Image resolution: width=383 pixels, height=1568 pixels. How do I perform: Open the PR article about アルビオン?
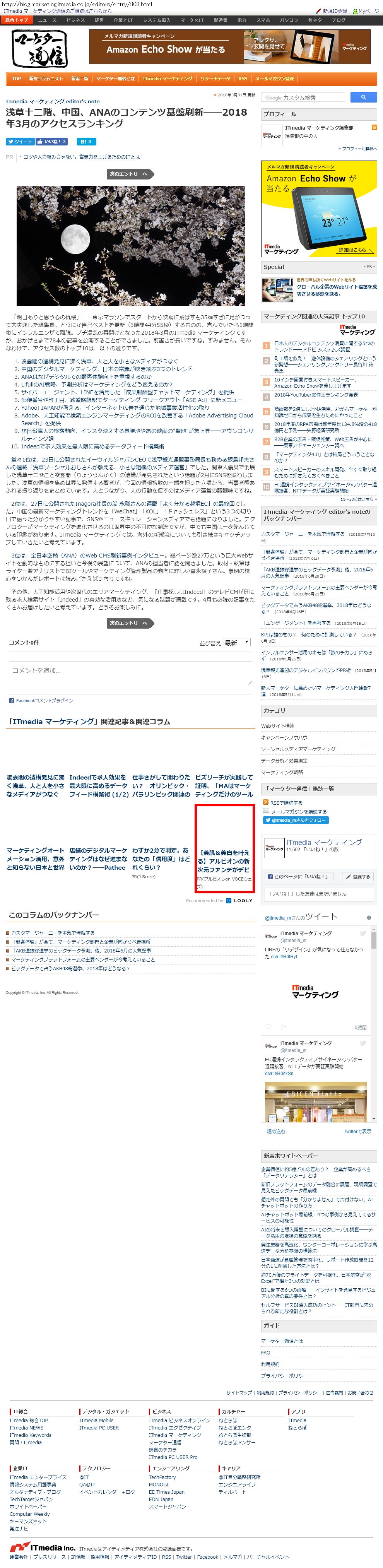click(224, 848)
